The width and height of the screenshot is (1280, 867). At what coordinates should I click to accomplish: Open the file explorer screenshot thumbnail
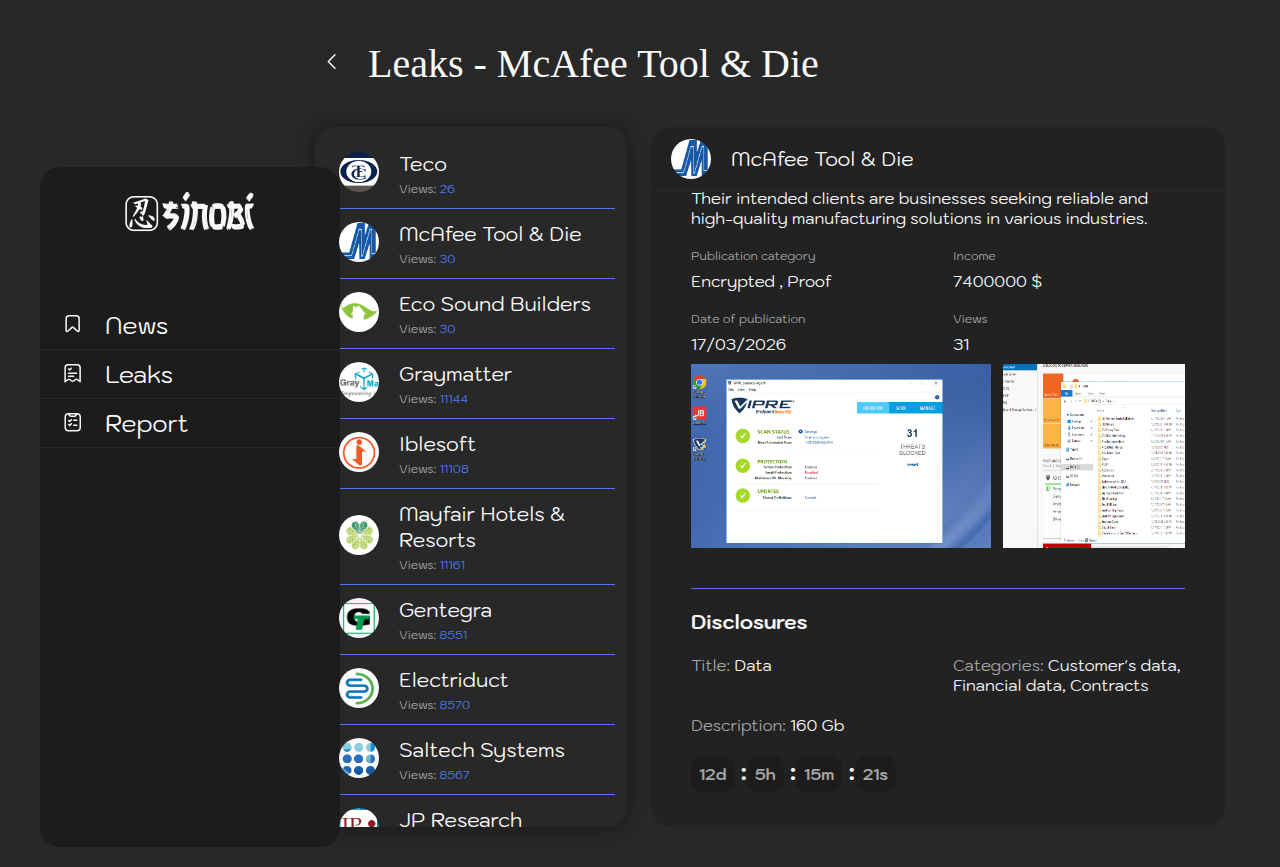(x=1093, y=456)
